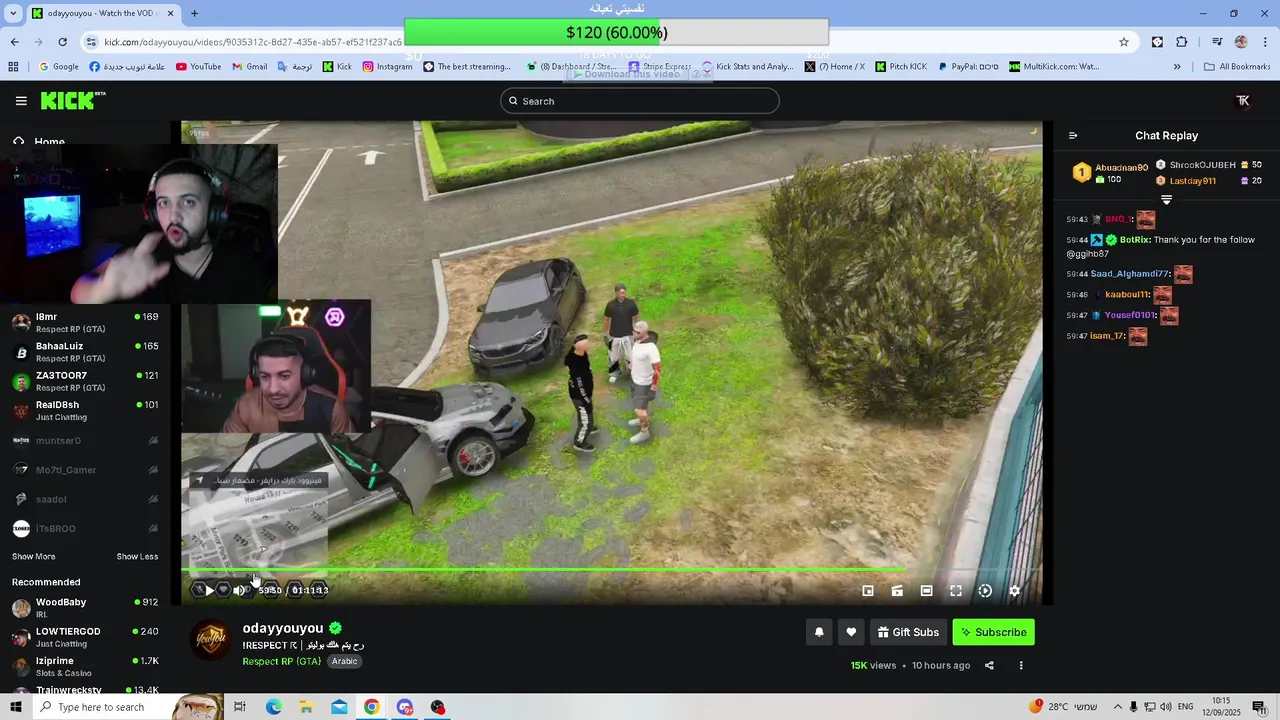The height and width of the screenshot is (720, 1280).
Task: Open the Instagram bookmark
Action: 387,67
